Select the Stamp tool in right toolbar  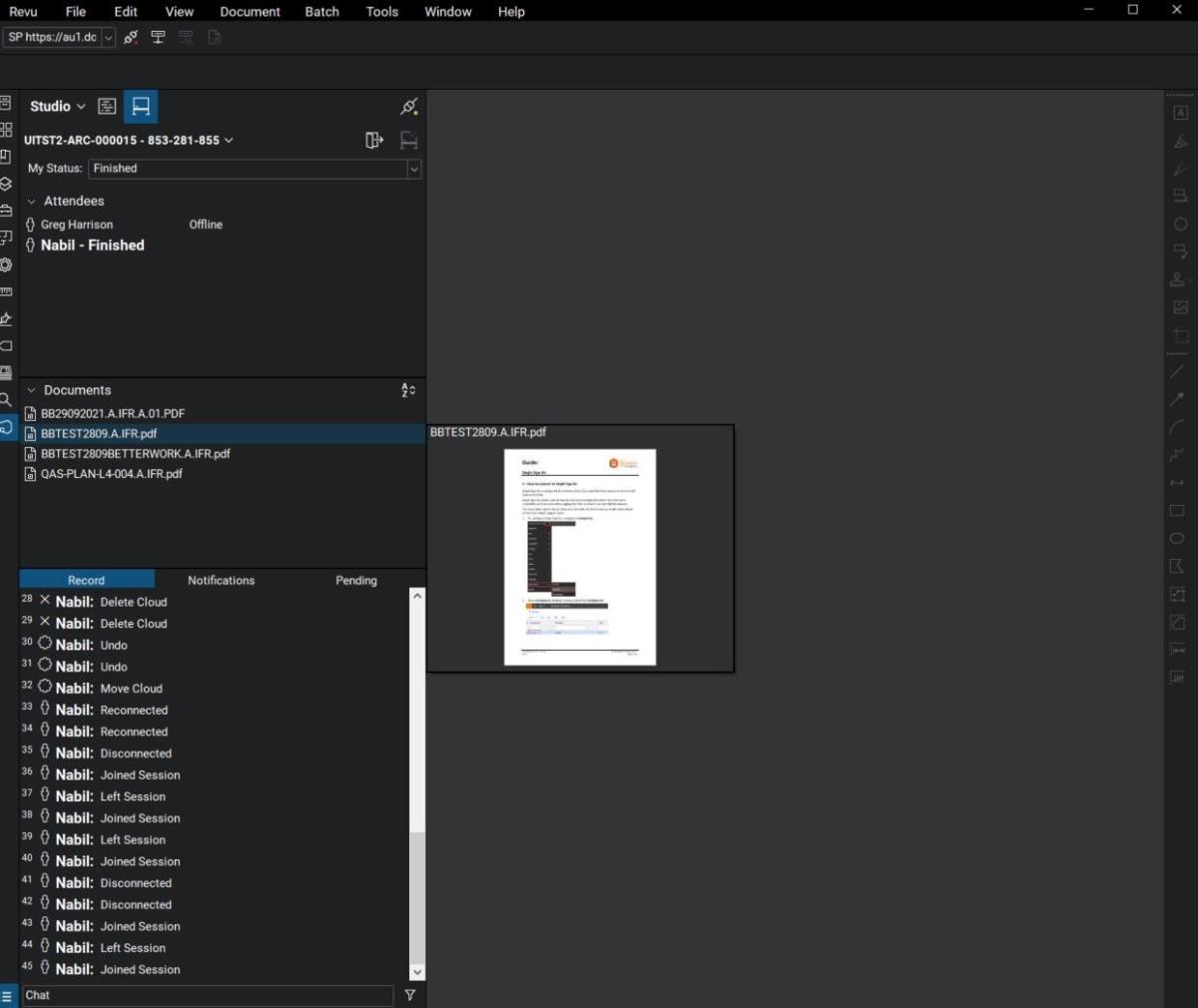(1179, 279)
